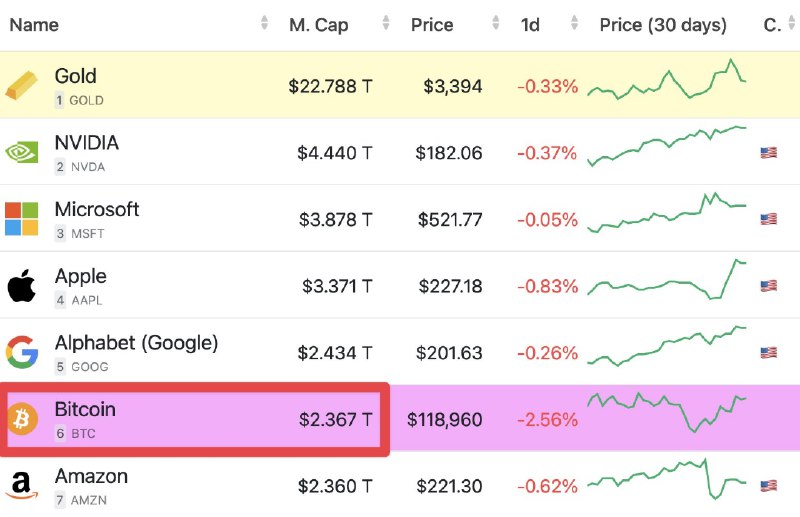Select the Apple logo icon

21,285
